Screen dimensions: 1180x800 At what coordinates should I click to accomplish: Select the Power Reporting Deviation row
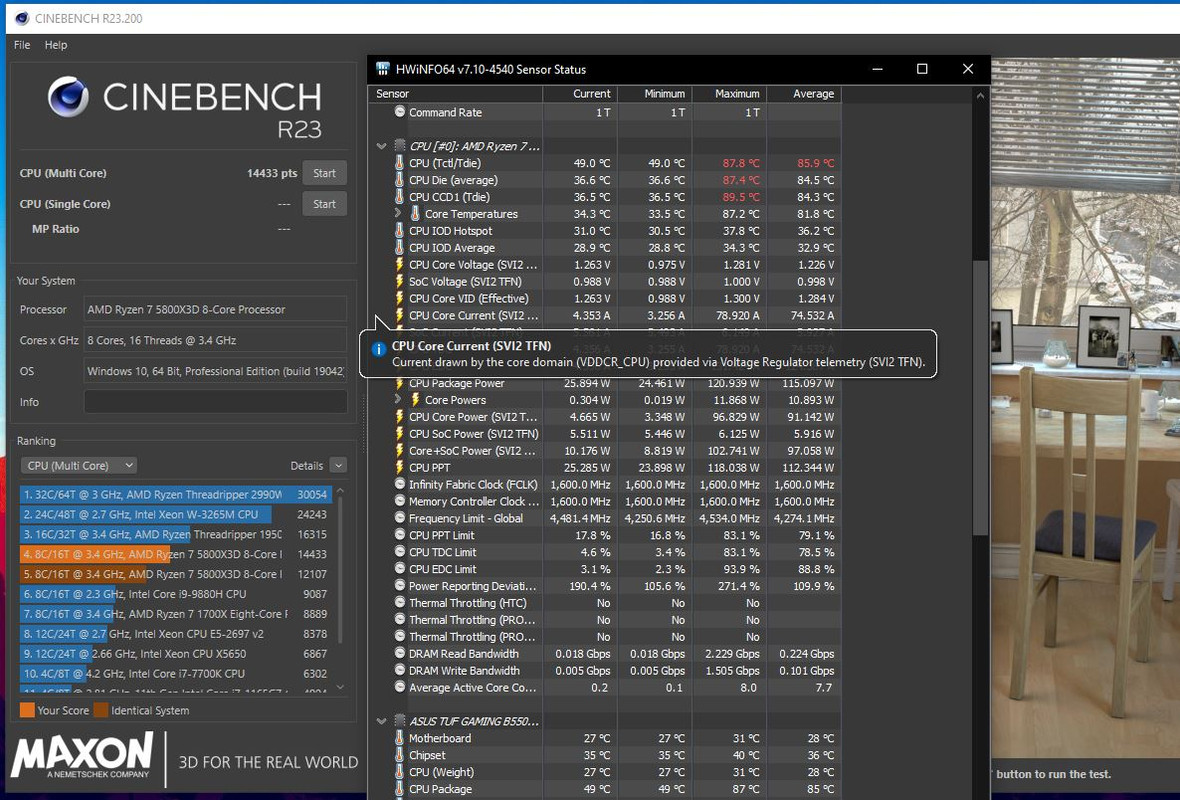pos(604,586)
